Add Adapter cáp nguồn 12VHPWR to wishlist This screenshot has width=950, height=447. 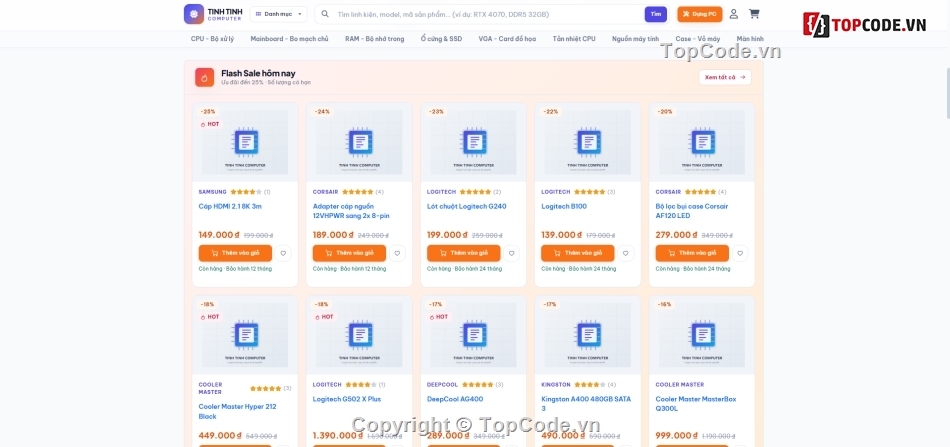(x=397, y=253)
